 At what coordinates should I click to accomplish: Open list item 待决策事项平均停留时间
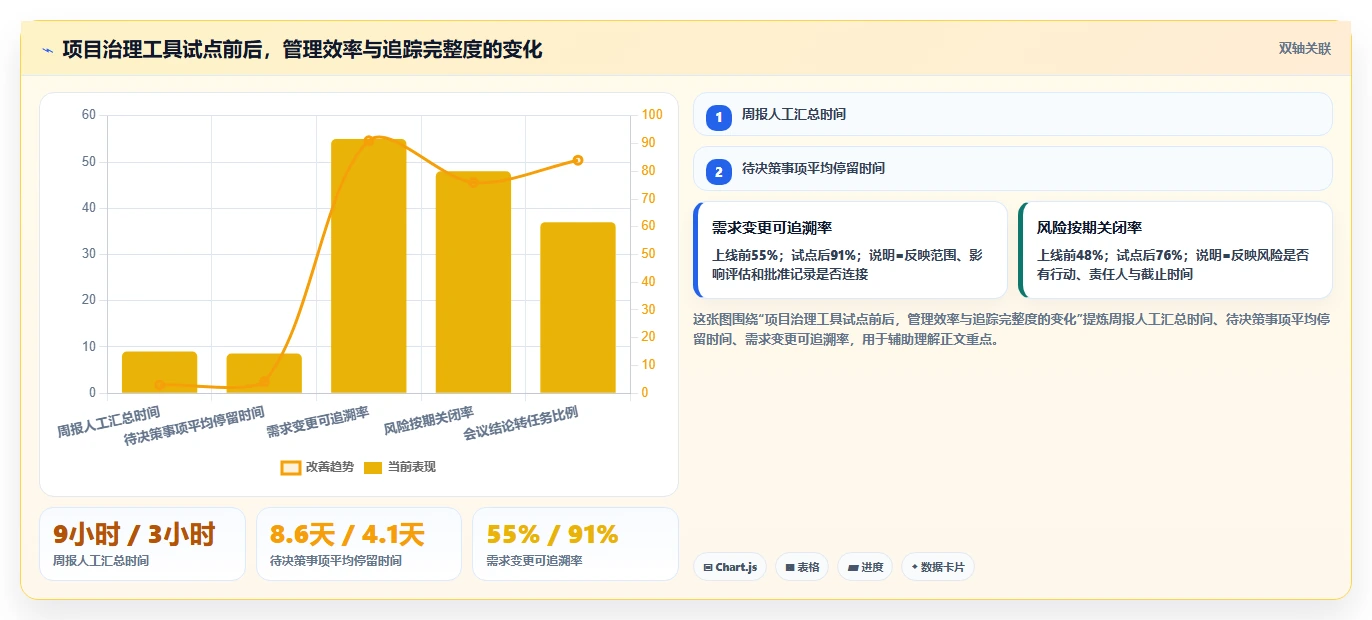point(1013,168)
